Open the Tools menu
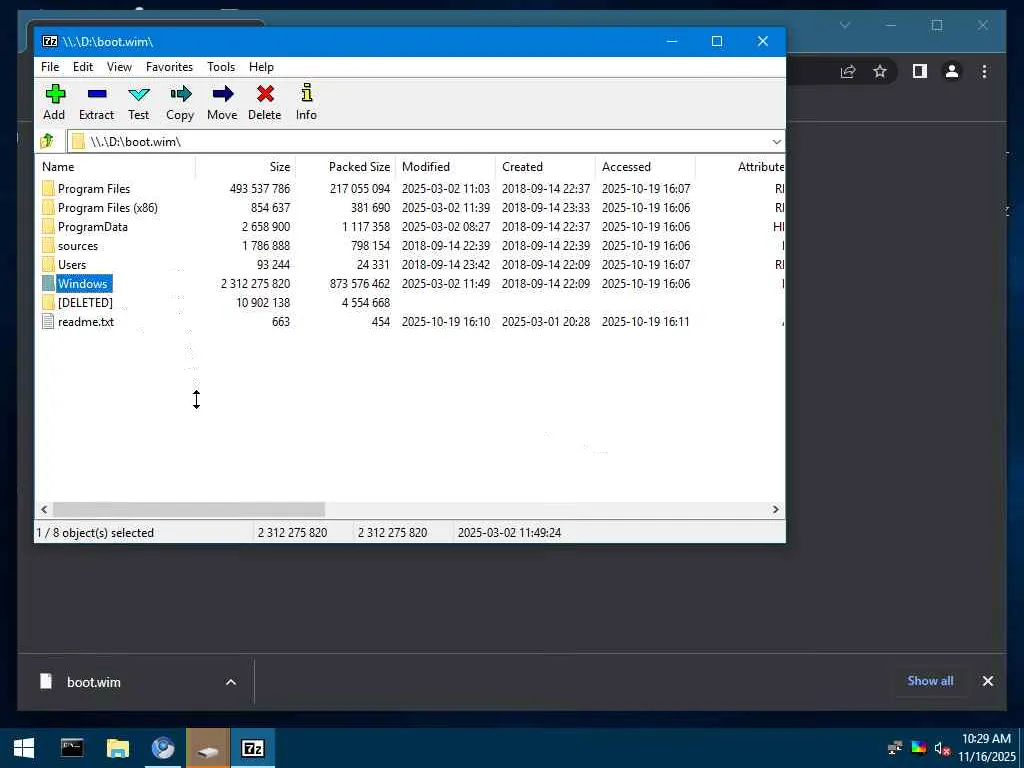 point(221,67)
